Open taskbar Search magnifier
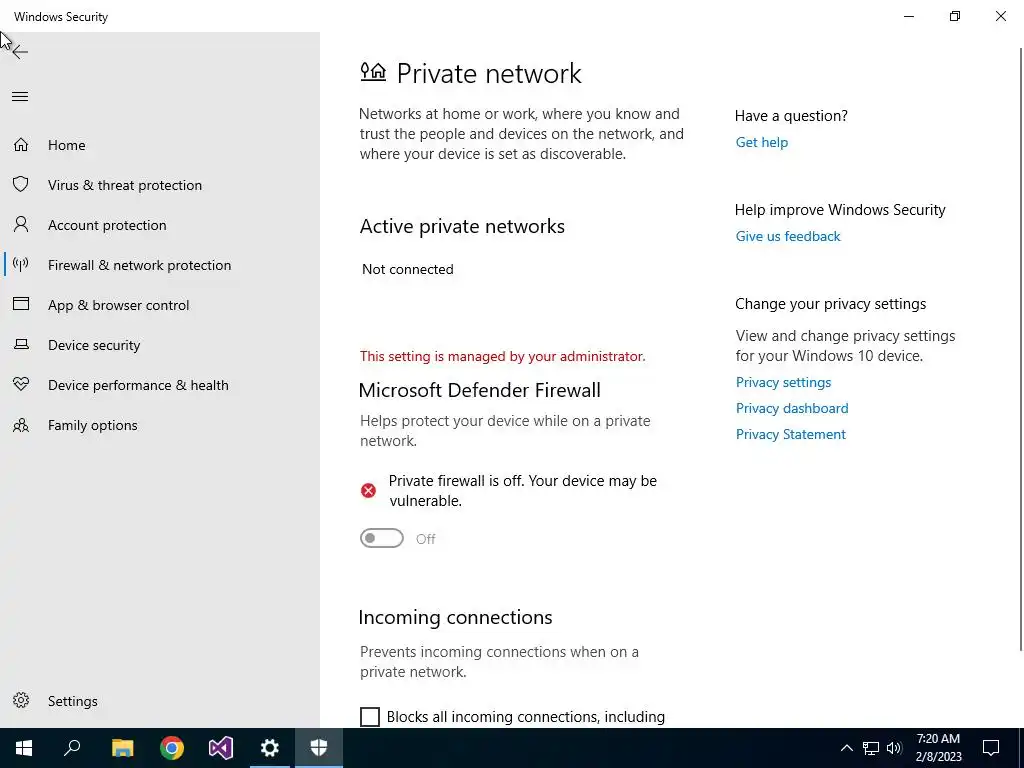The width and height of the screenshot is (1024, 768). pyautogui.click(x=72, y=748)
